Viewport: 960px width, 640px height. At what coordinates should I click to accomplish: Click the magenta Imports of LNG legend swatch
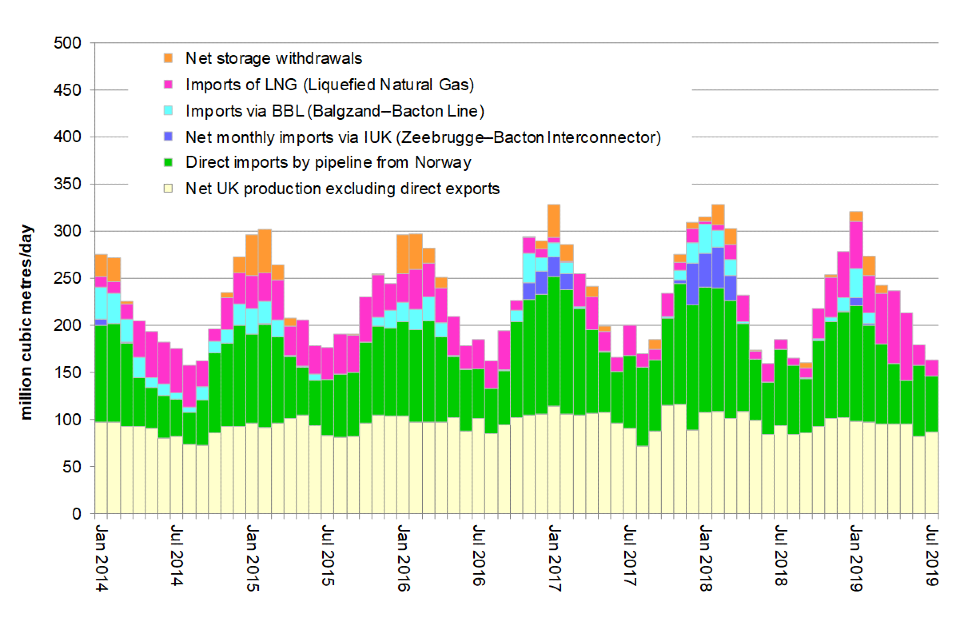tap(168, 84)
